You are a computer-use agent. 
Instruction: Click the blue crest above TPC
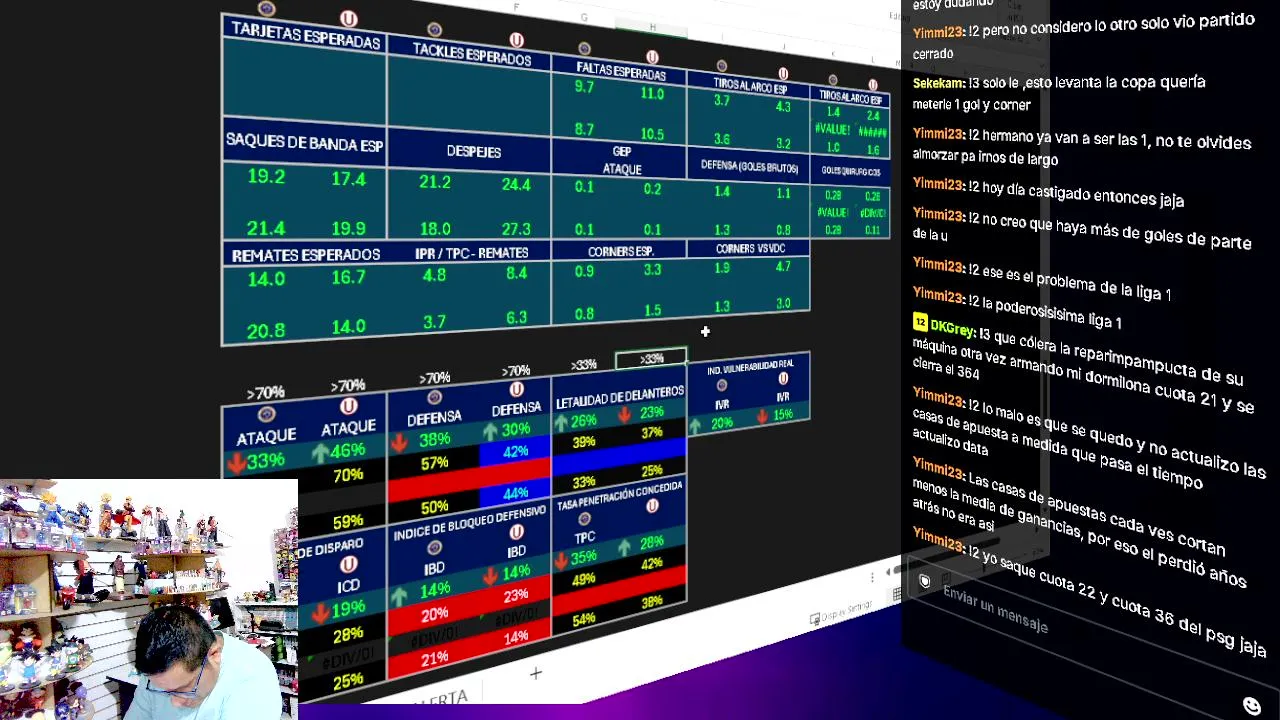584,519
